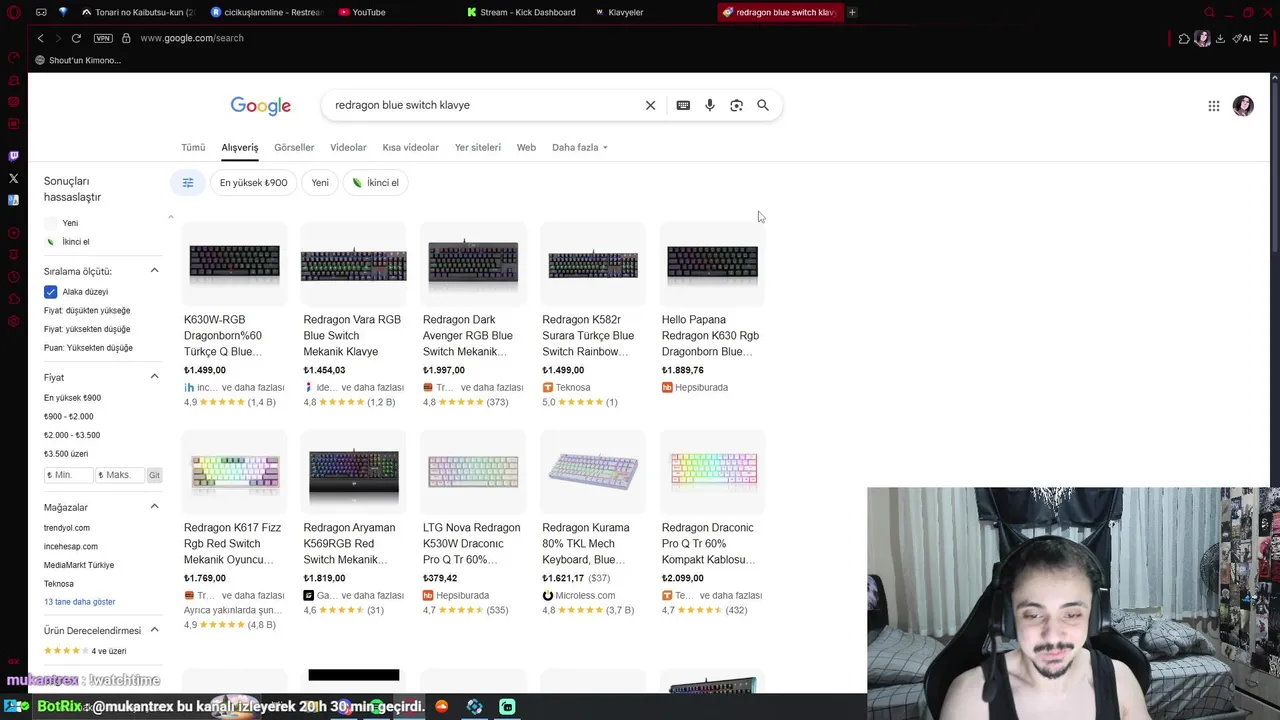Collapse the Mağazalar section
Viewport: 1280px width, 720px height.
tap(154, 507)
